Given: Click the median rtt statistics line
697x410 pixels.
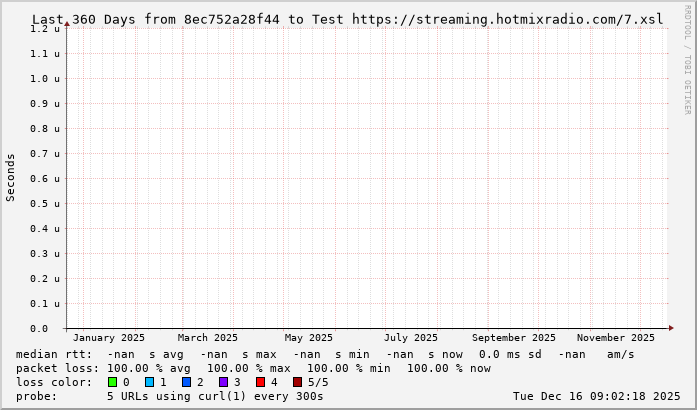Looking at the screenshot, I should pos(325,354).
